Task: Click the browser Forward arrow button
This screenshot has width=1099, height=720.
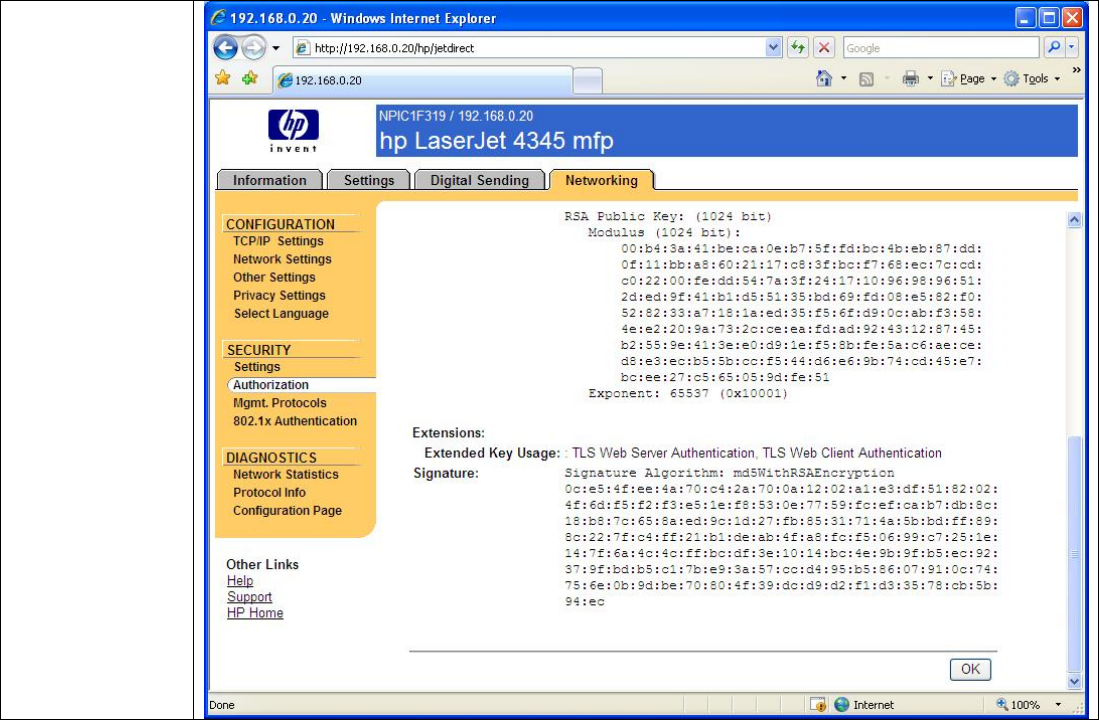Action: tap(254, 48)
